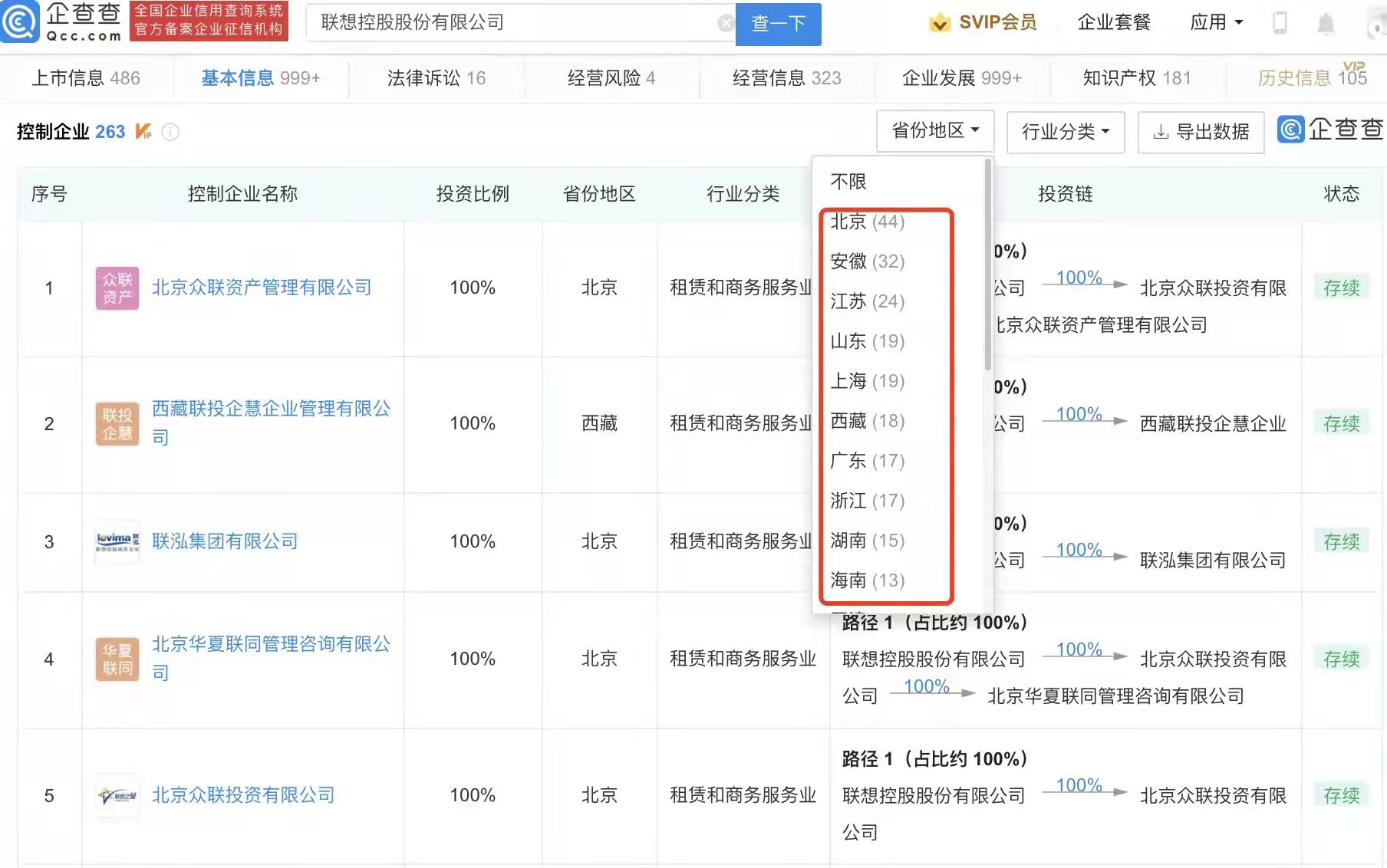Click the 存续 status tag in row 5
1387x868 pixels.
pyautogui.click(x=1341, y=795)
